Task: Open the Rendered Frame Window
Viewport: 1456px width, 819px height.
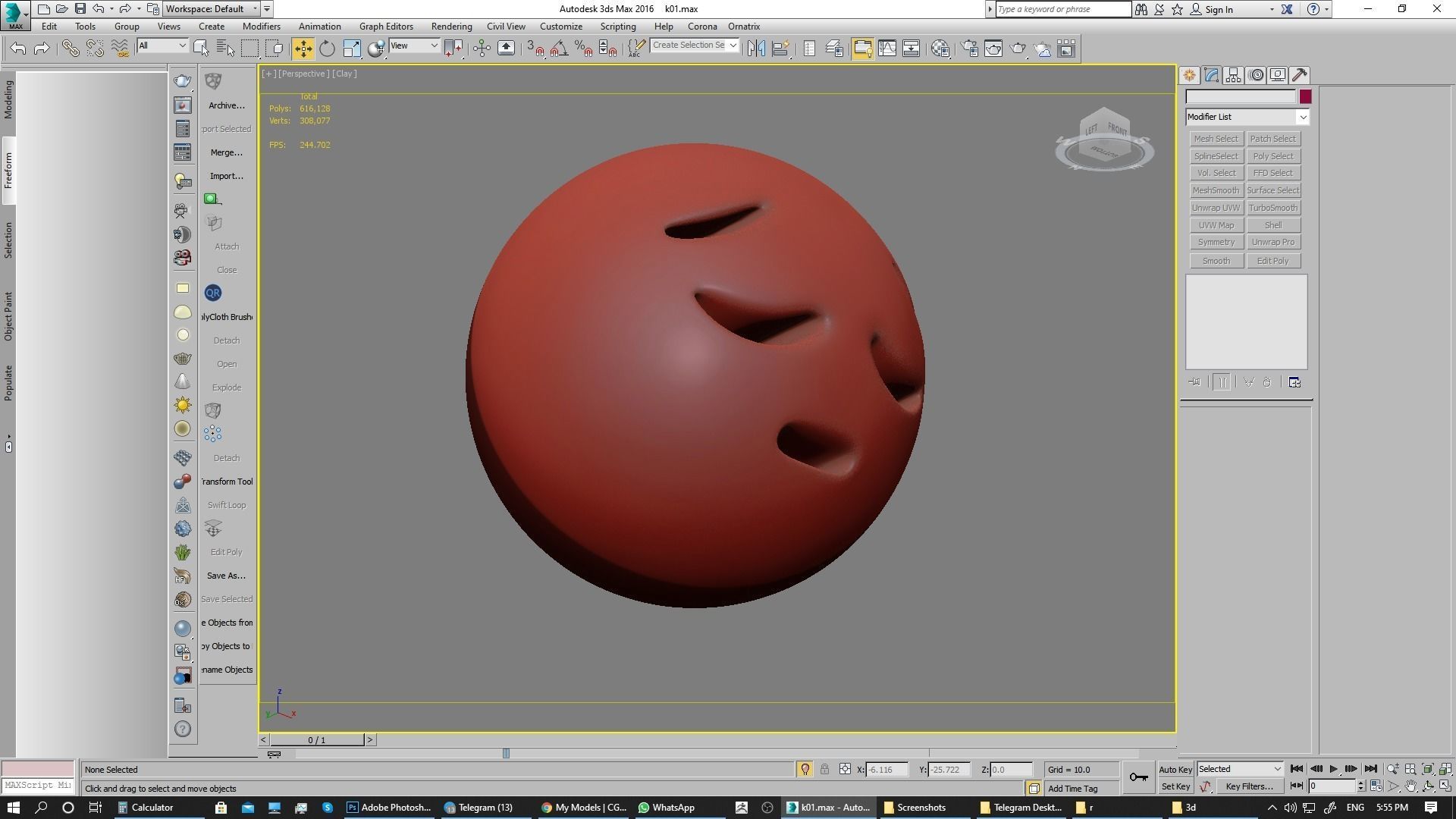Action: [x=993, y=49]
